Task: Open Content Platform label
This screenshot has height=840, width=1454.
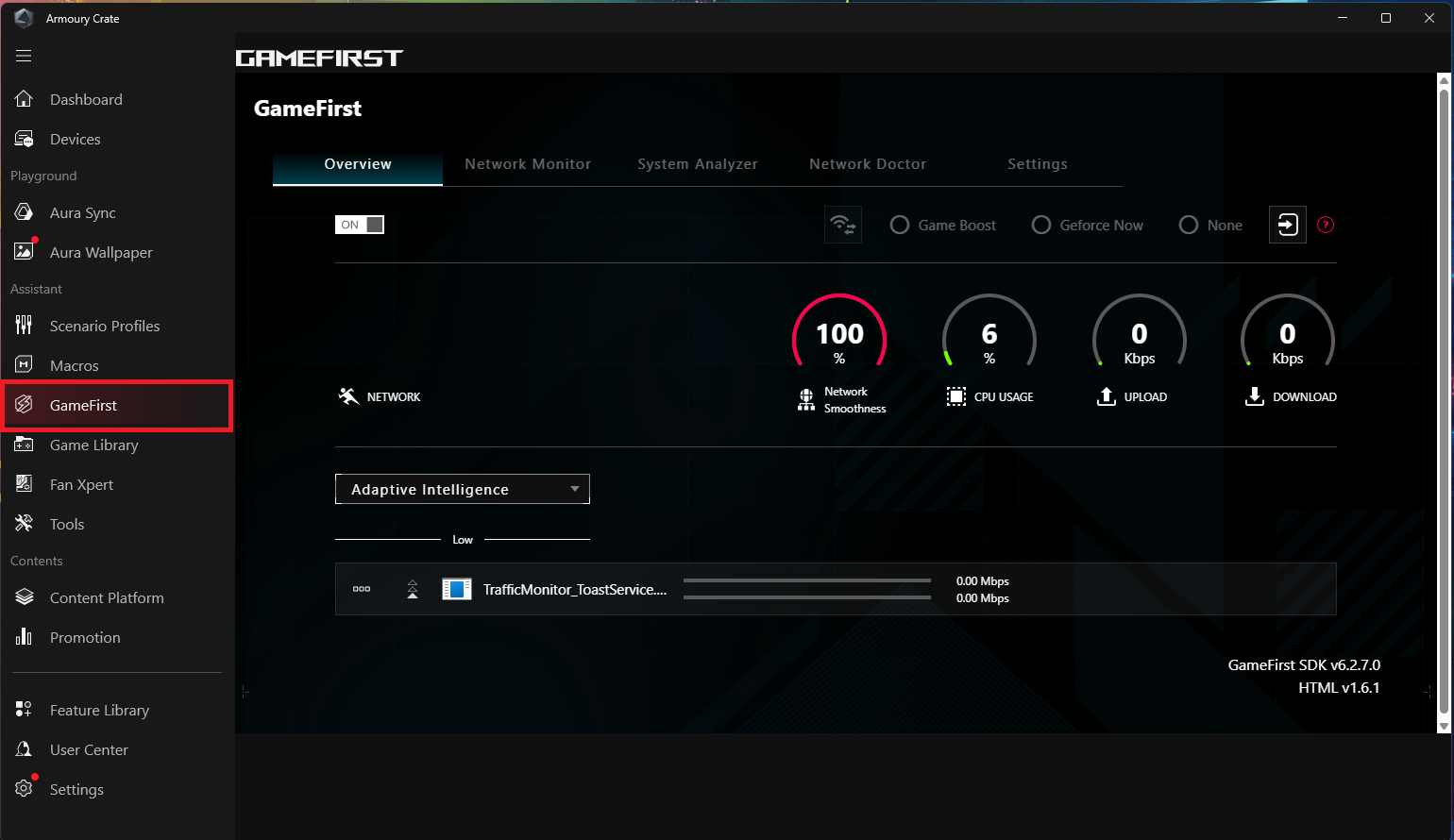Action: [107, 597]
